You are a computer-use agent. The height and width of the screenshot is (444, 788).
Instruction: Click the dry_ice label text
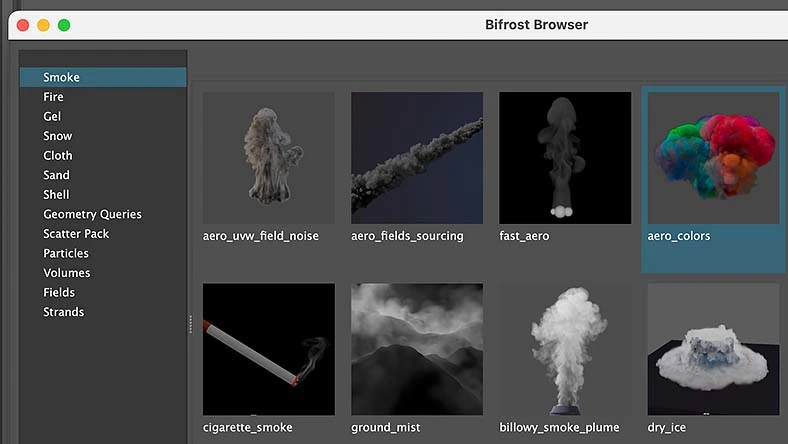click(666, 428)
